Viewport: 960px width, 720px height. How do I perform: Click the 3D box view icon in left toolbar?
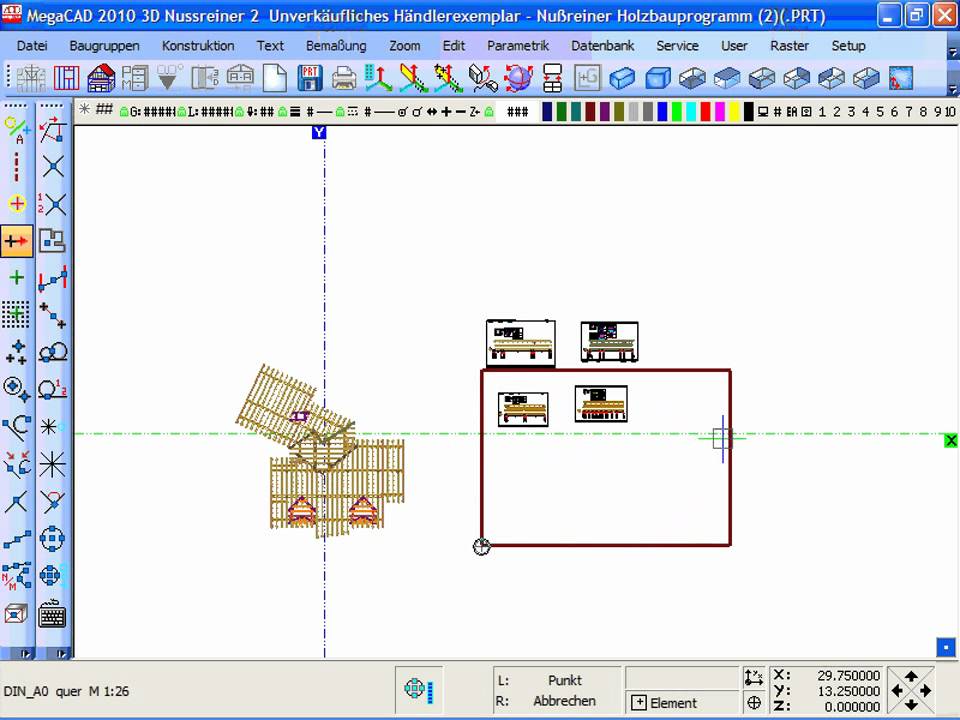click(16, 613)
